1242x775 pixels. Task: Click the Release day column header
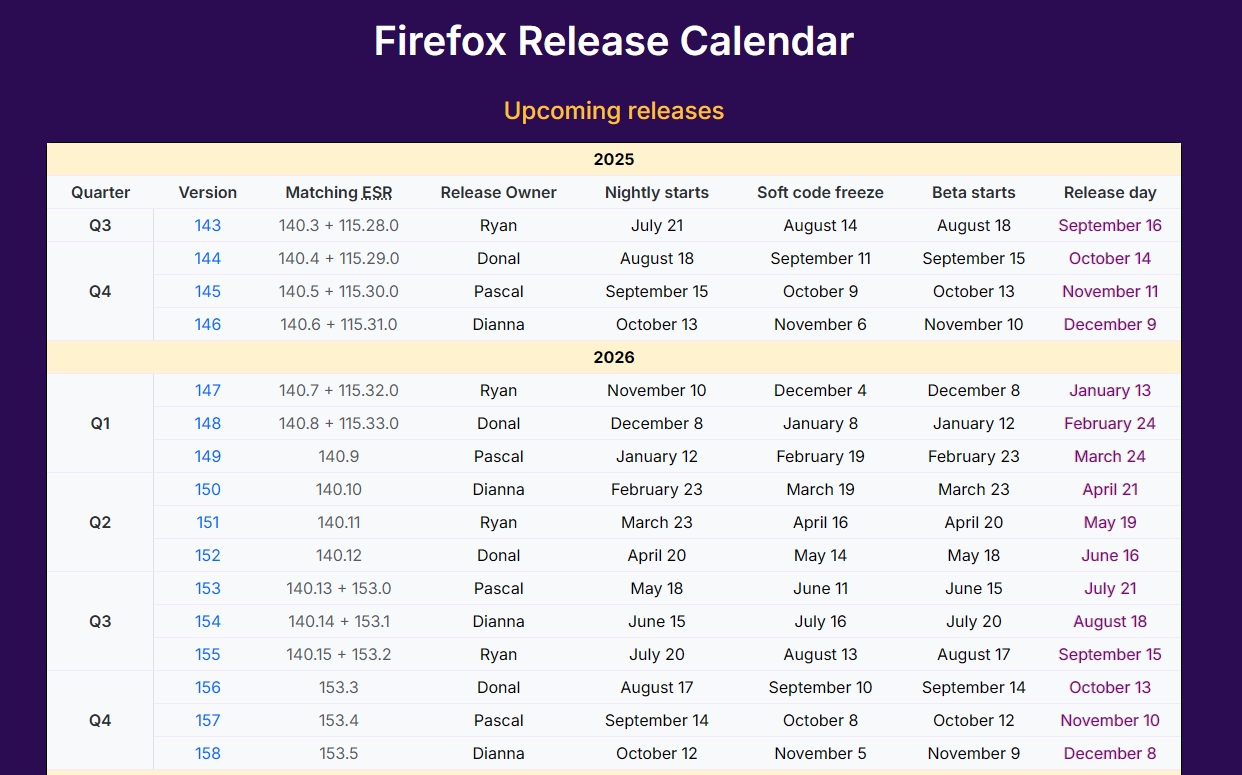point(1110,192)
